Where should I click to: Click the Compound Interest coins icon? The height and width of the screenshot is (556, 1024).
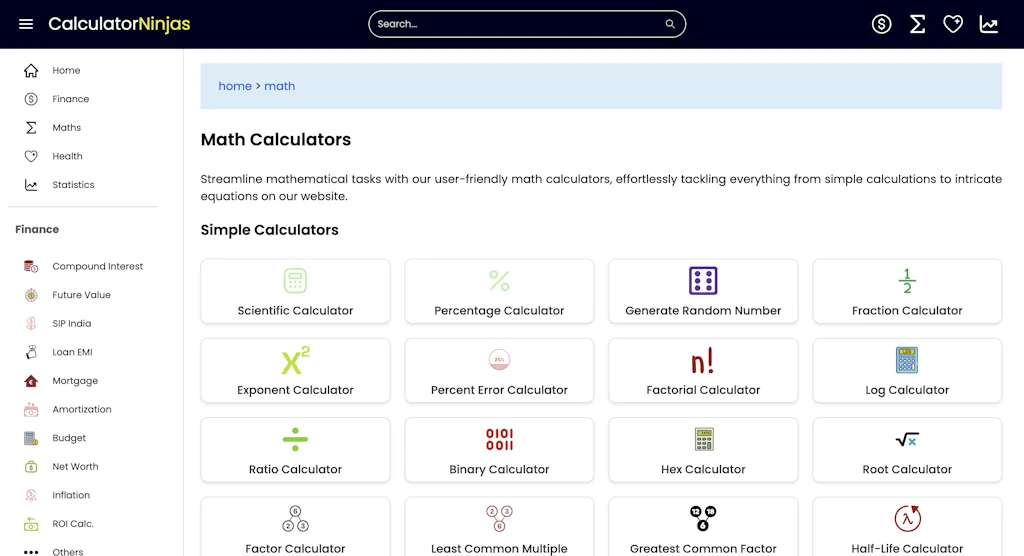tap(31, 266)
